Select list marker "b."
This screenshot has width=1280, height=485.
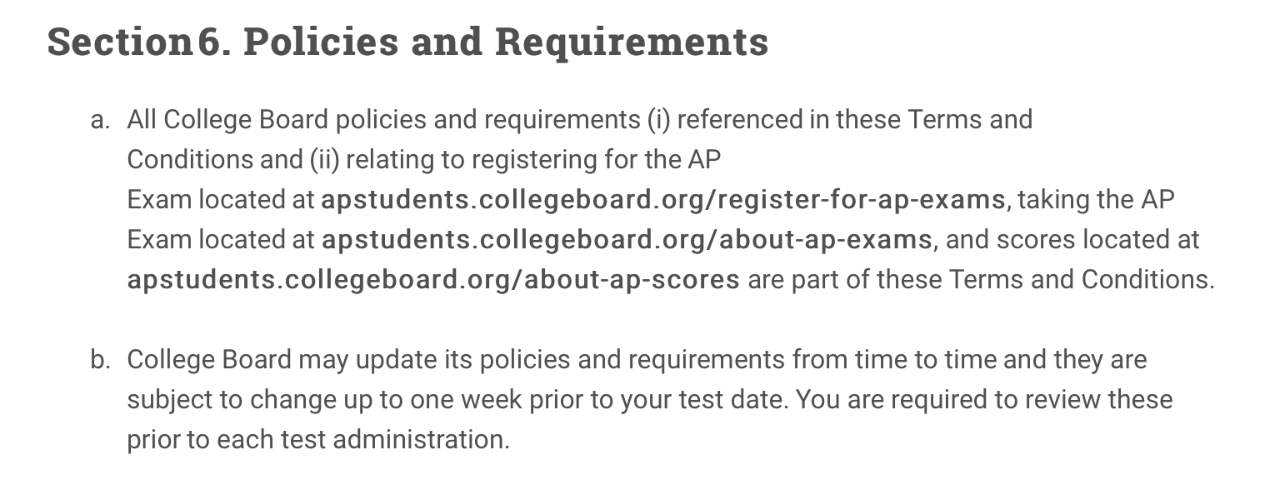[99, 360]
